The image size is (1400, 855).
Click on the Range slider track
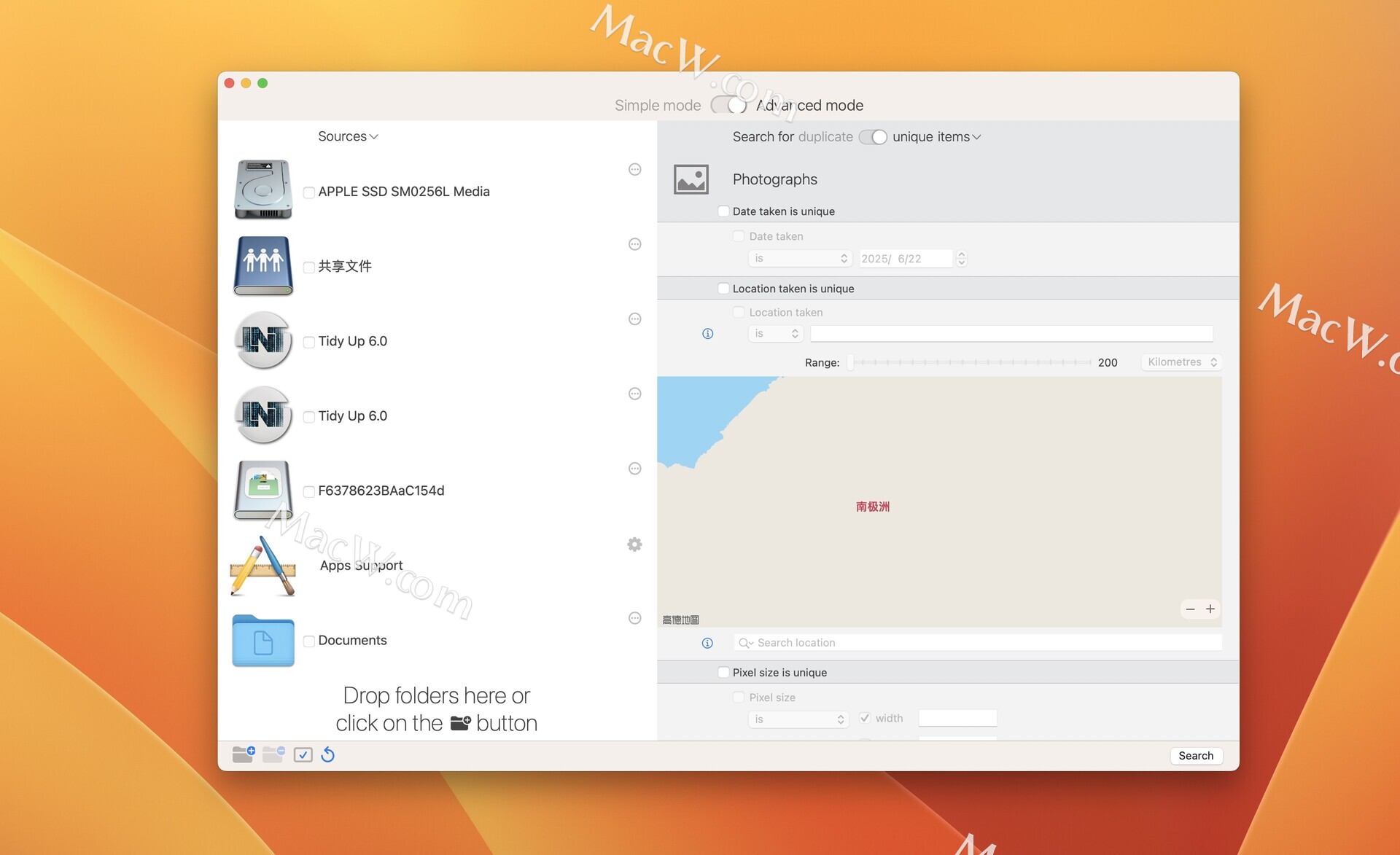point(971,362)
